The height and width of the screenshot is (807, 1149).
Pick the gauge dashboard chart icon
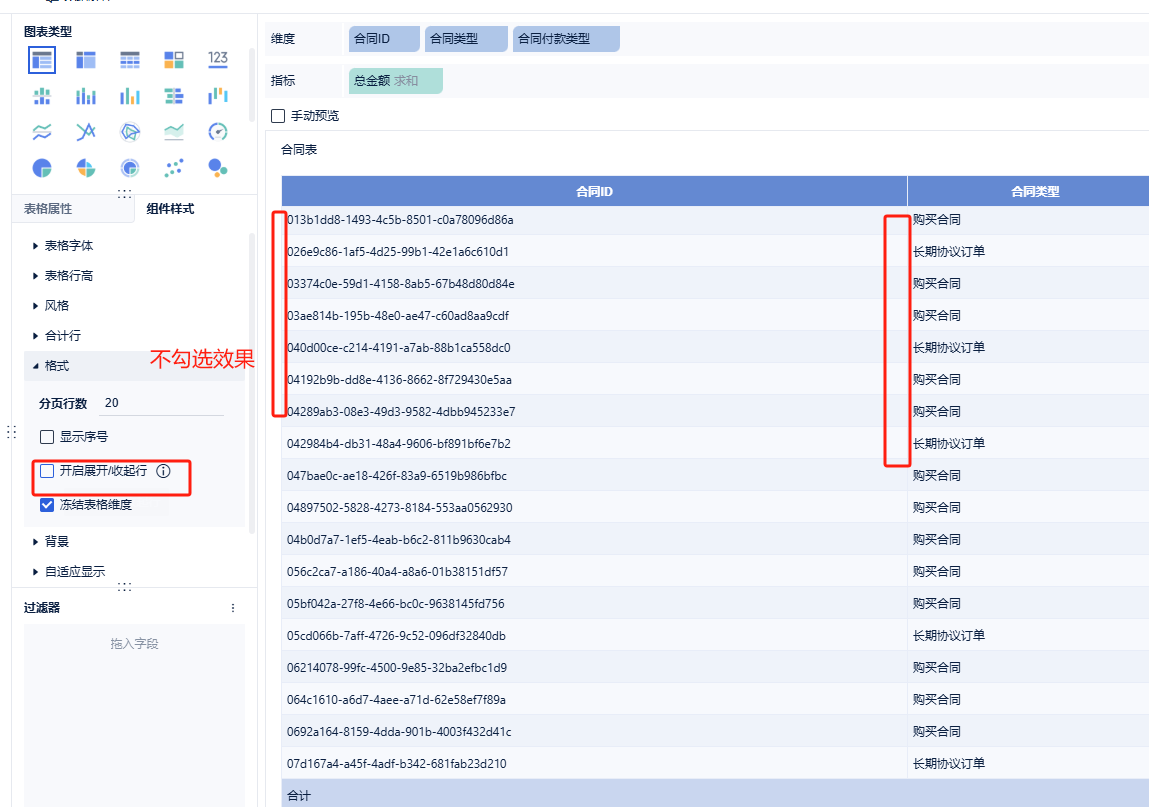point(218,132)
